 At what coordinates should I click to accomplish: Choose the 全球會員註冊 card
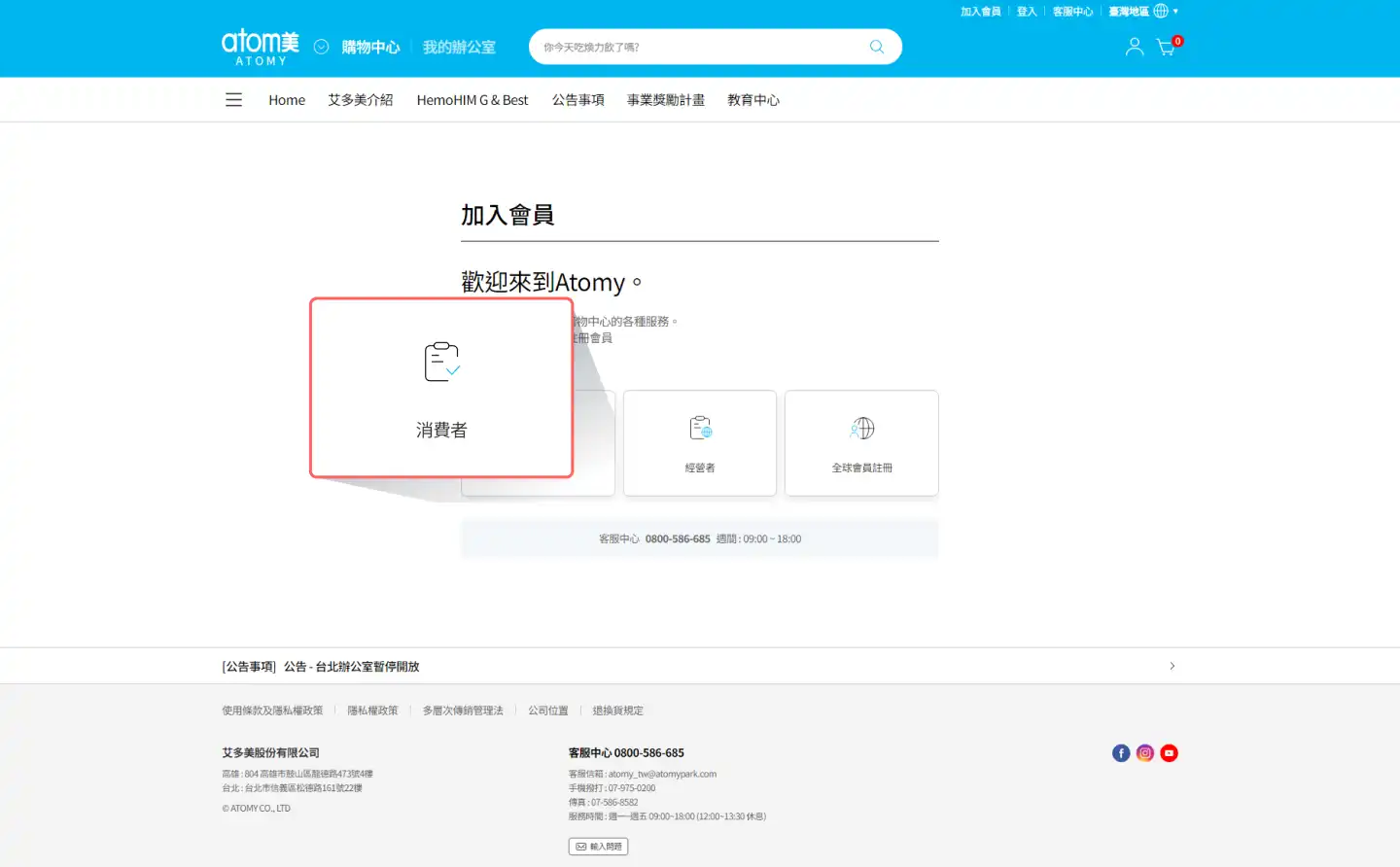tap(861, 443)
